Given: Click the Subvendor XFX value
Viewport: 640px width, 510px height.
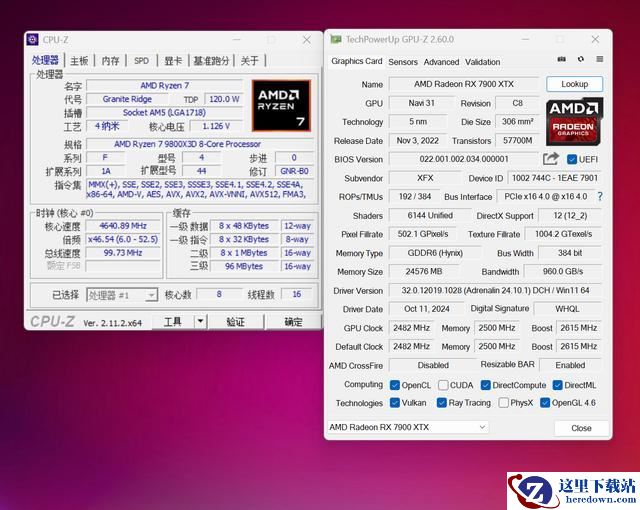Looking at the screenshot, I should click(x=425, y=178).
